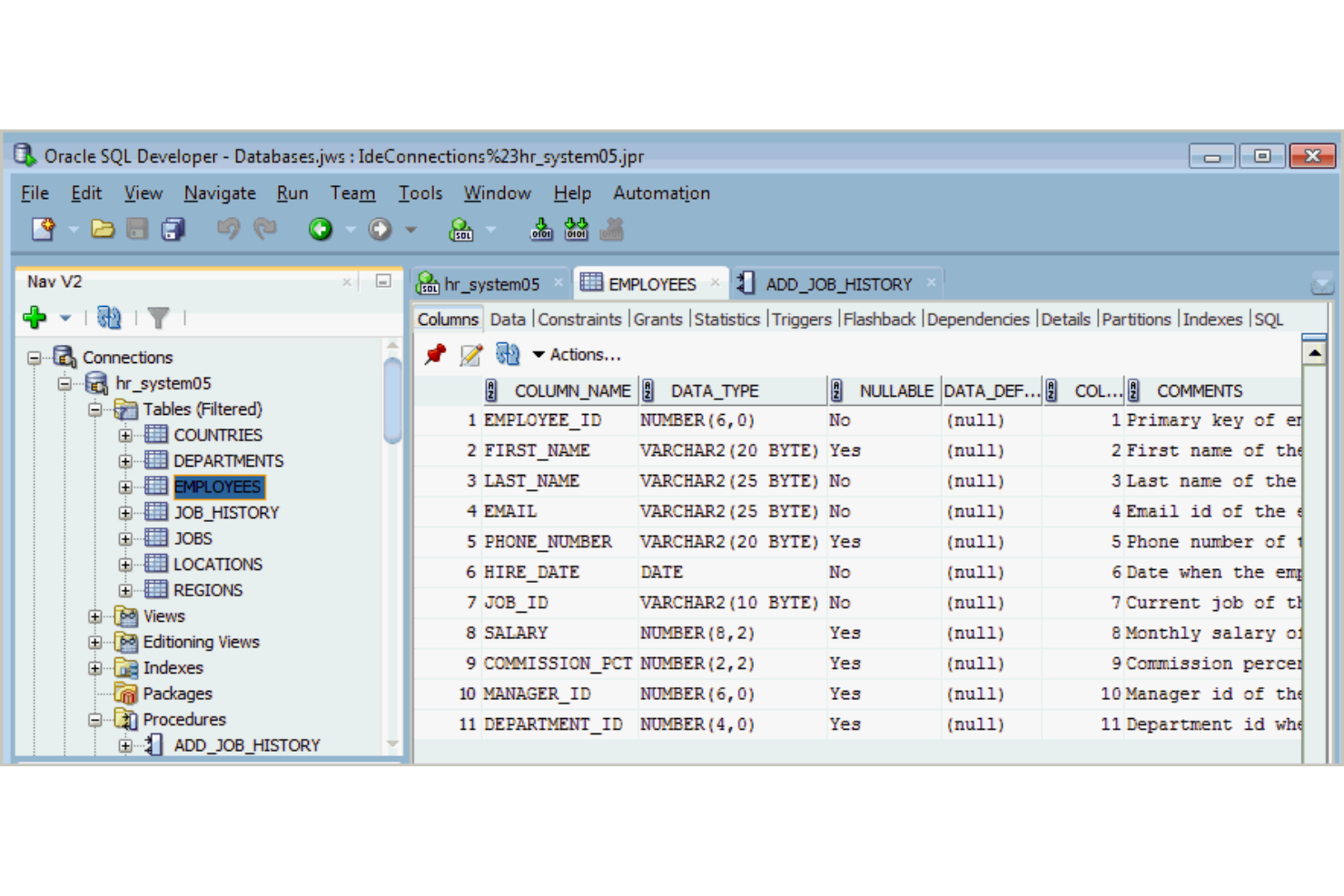The image size is (1344, 896).
Task: Select the DEPARTMENTS table in the tree
Action: [227, 460]
